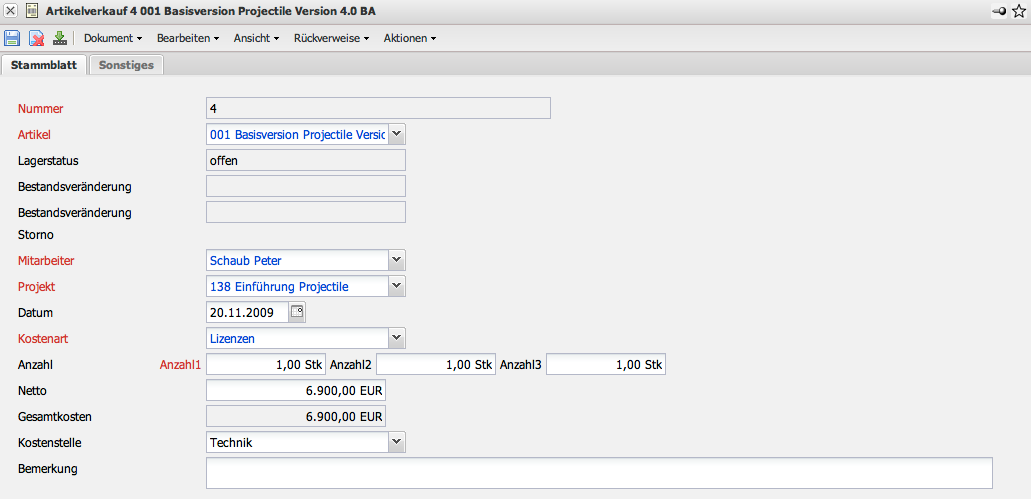
Task: Click the Anzahl2 quantity field
Action: (435, 364)
